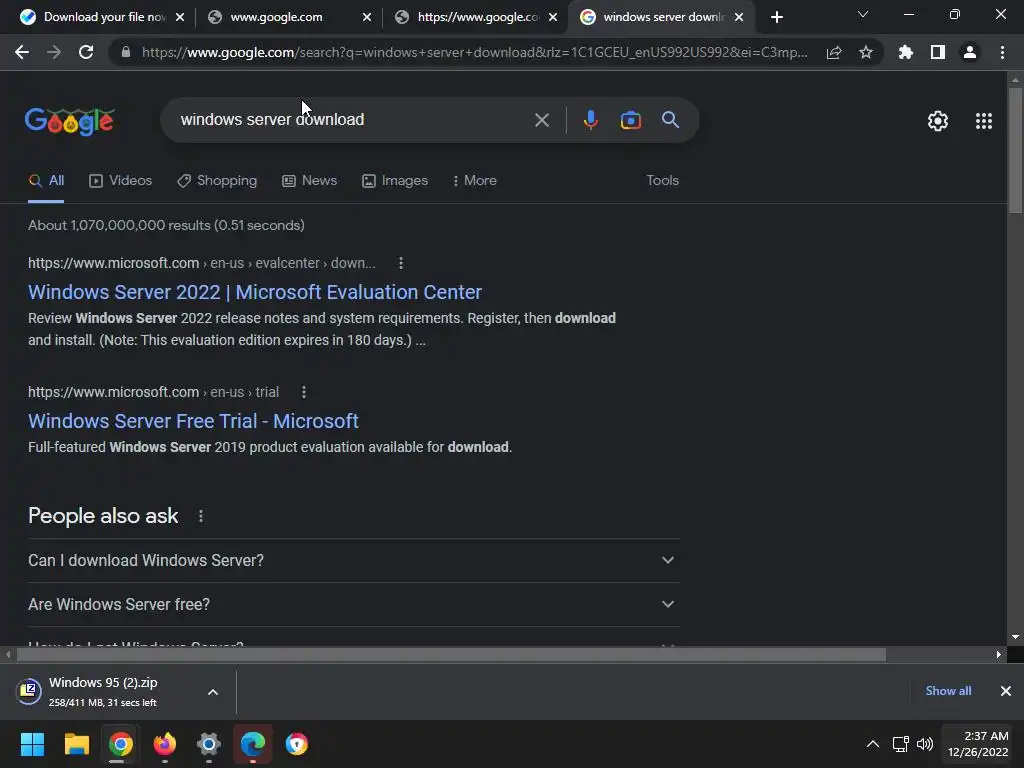The image size is (1024, 768).
Task: Close the downloads bar
Action: [x=1006, y=691]
